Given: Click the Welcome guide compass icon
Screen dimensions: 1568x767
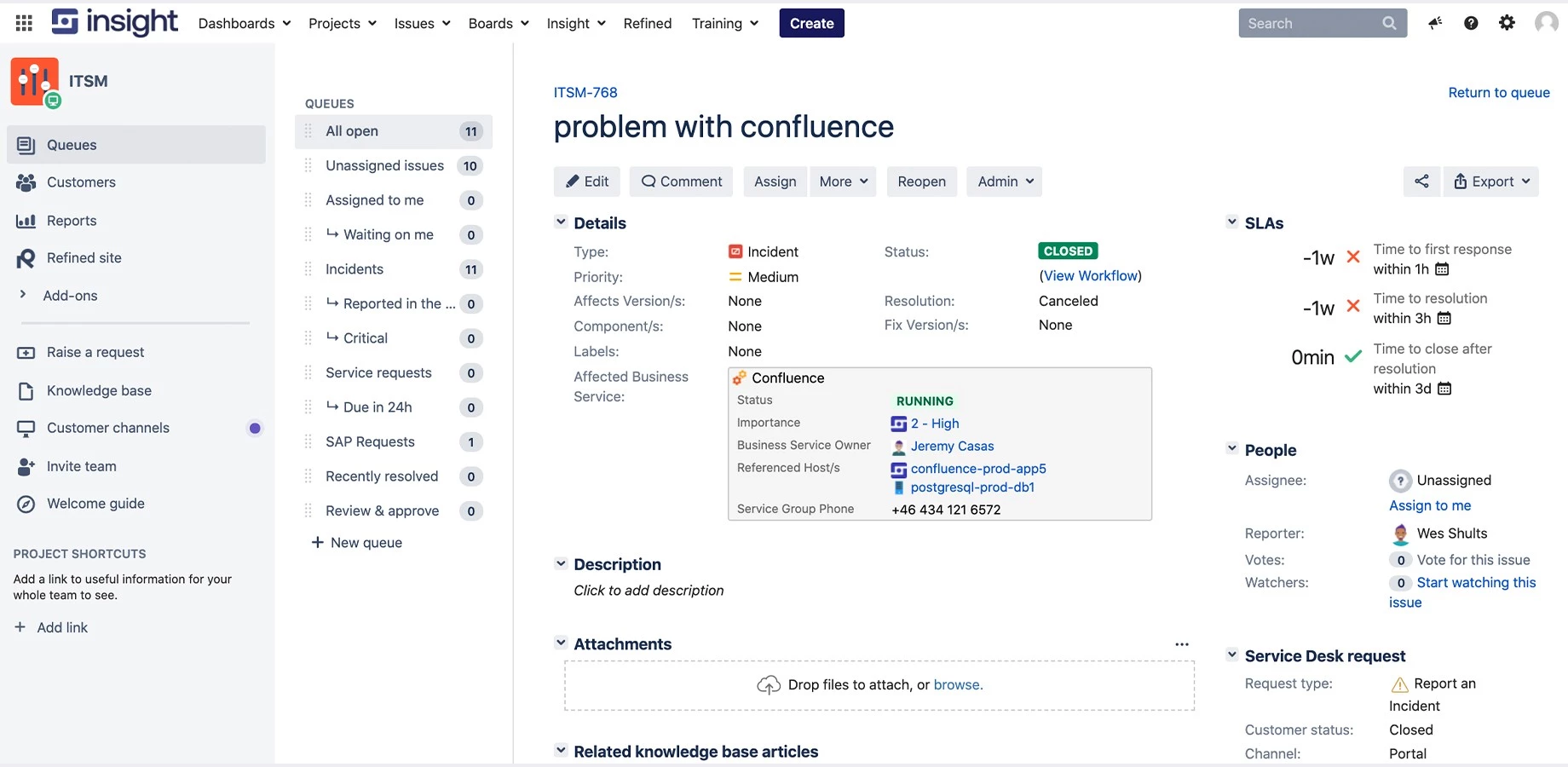Looking at the screenshot, I should click(x=26, y=505).
